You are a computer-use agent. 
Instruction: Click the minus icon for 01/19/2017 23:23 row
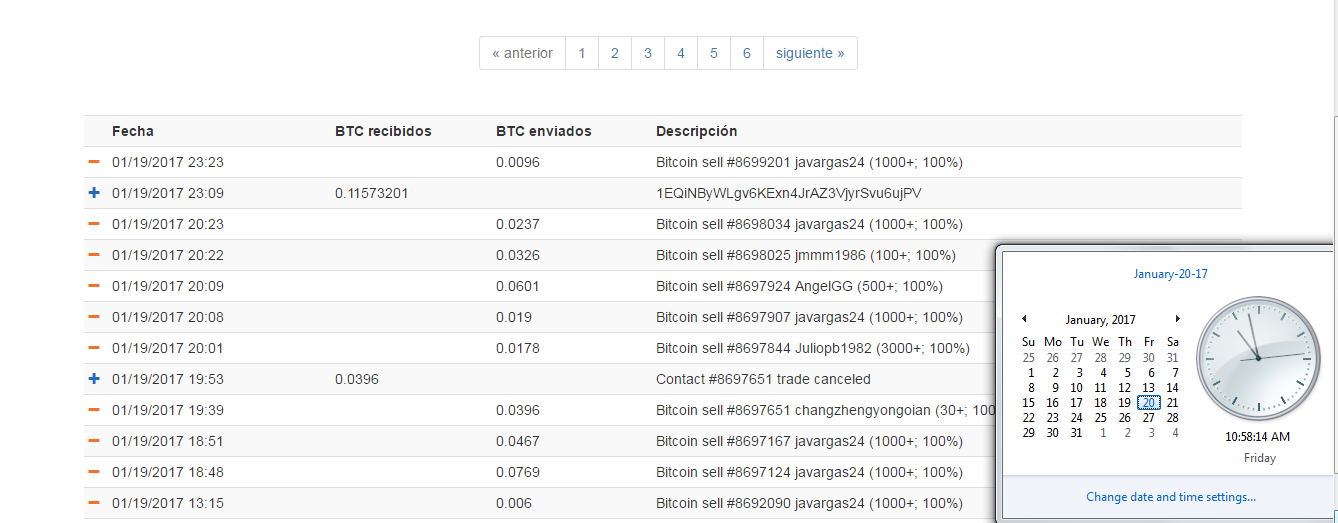(x=95, y=162)
